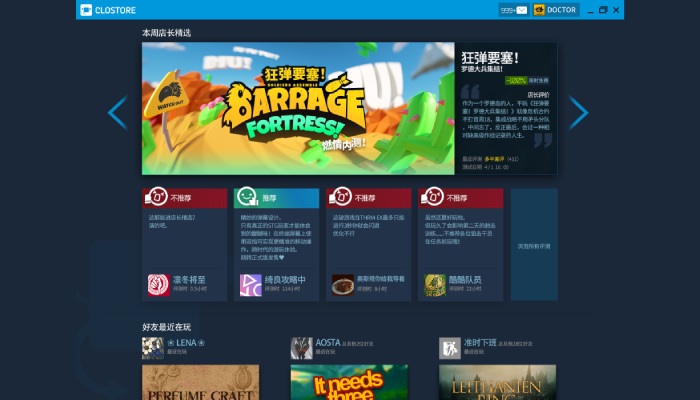
Task: Open 绮良攻略中's purple avatar icon
Action: click(250, 285)
